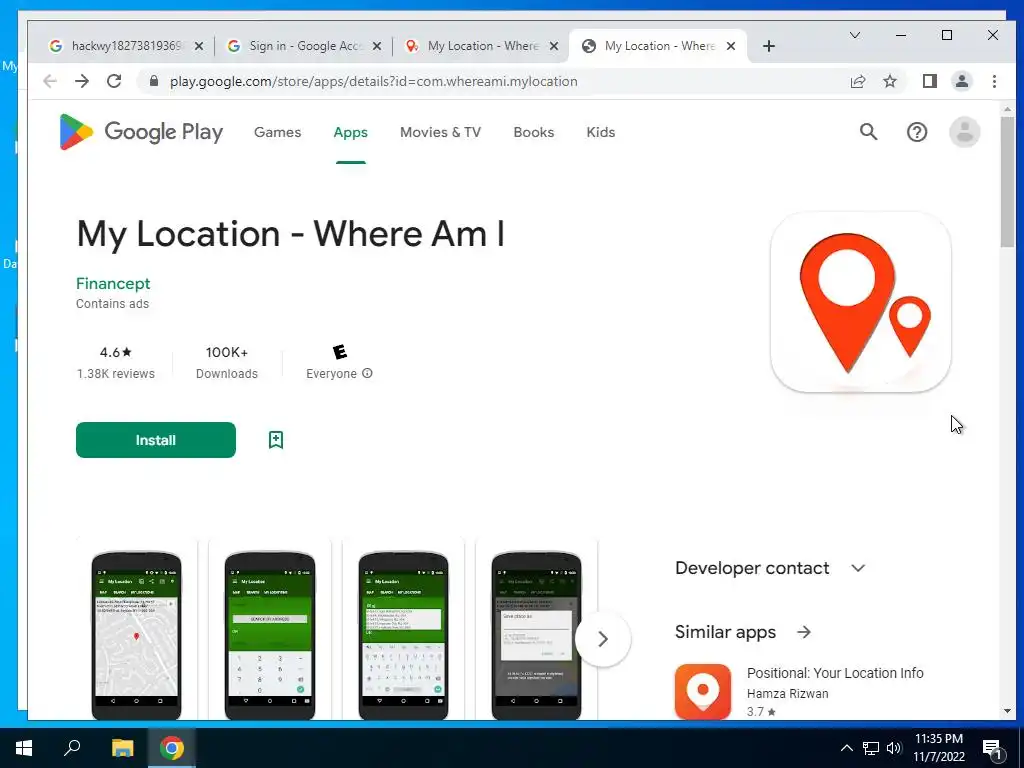The height and width of the screenshot is (768, 1024).
Task: Open first screenshot with map view
Action: click(x=136, y=635)
